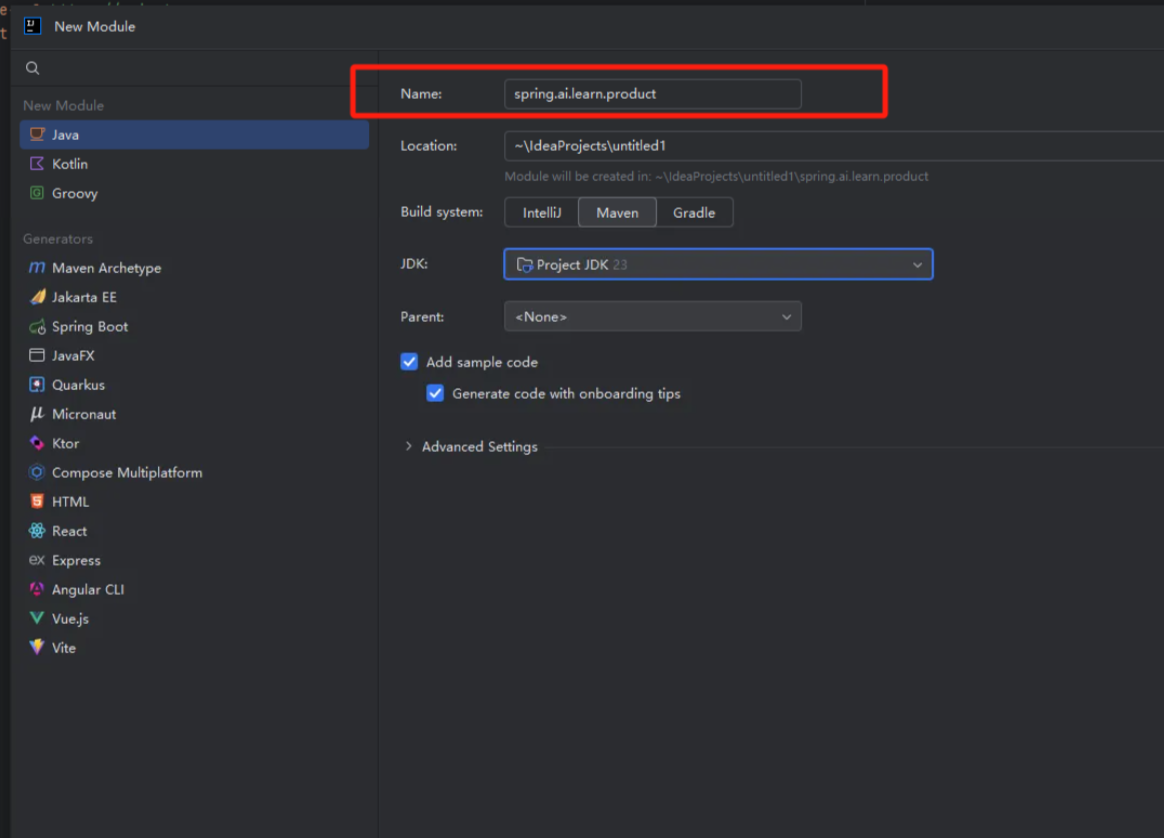Click the module Name input field
Image resolution: width=1164 pixels, height=838 pixels.
coord(653,94)
